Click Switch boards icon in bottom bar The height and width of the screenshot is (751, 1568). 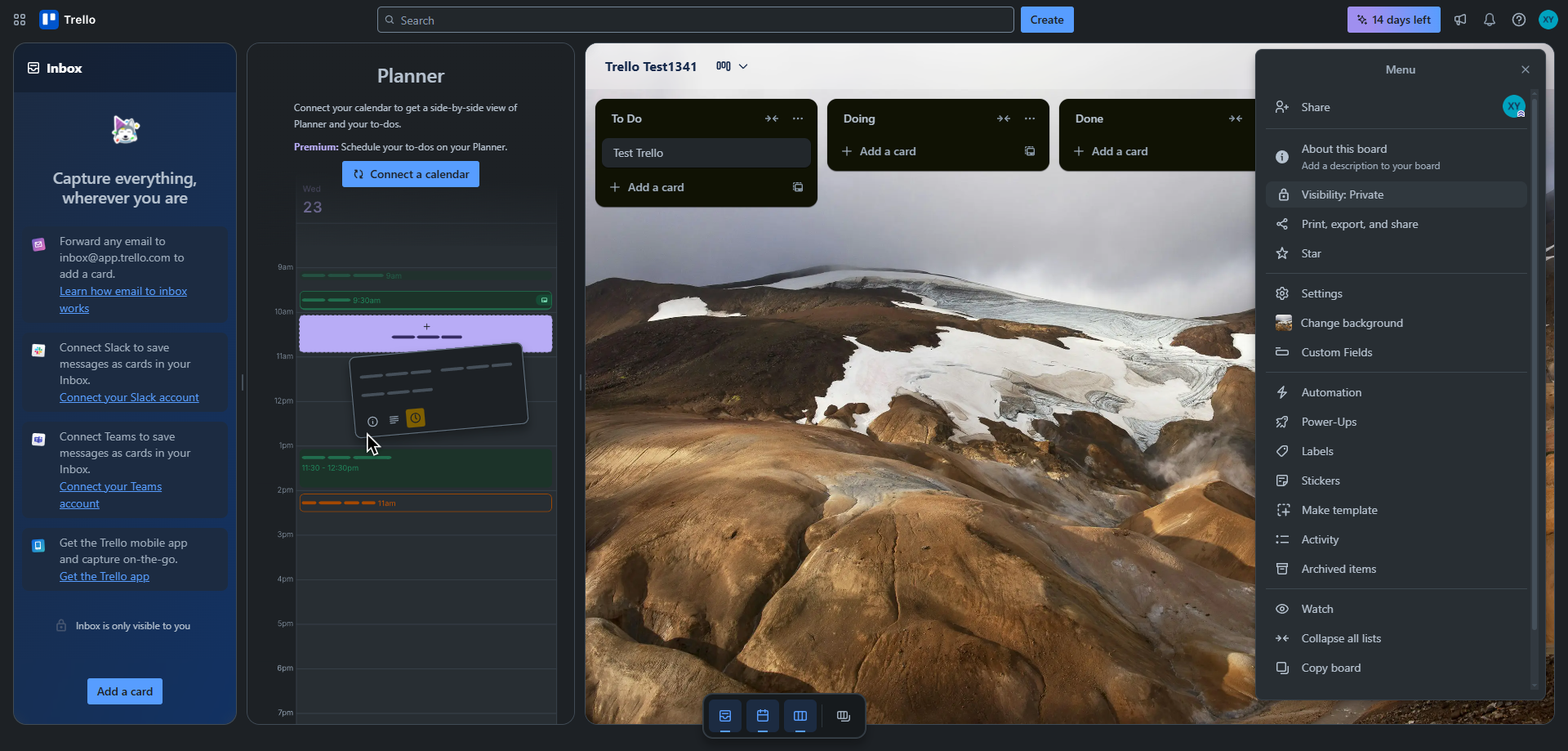click(x=844, y=716)
